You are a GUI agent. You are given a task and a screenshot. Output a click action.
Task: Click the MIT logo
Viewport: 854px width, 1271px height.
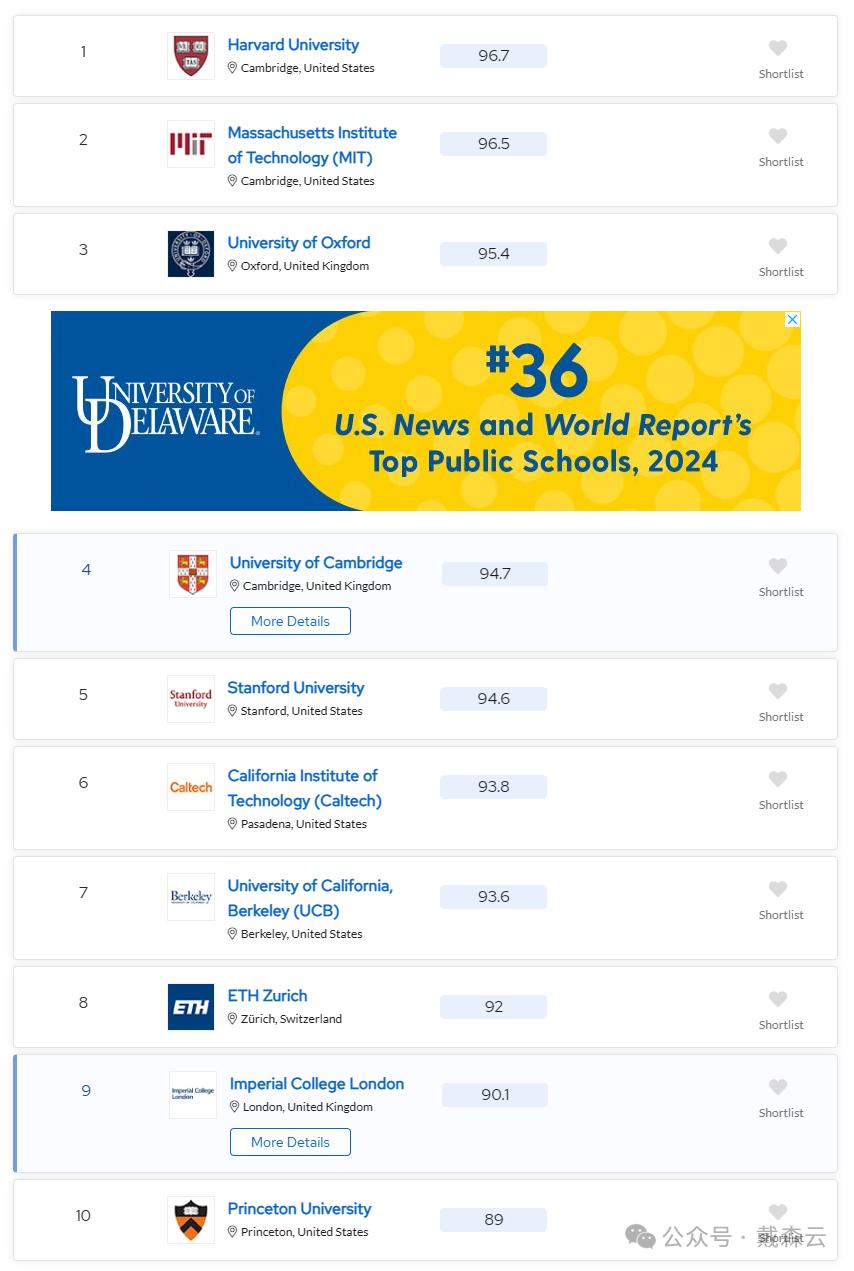(x=190, y=144)
